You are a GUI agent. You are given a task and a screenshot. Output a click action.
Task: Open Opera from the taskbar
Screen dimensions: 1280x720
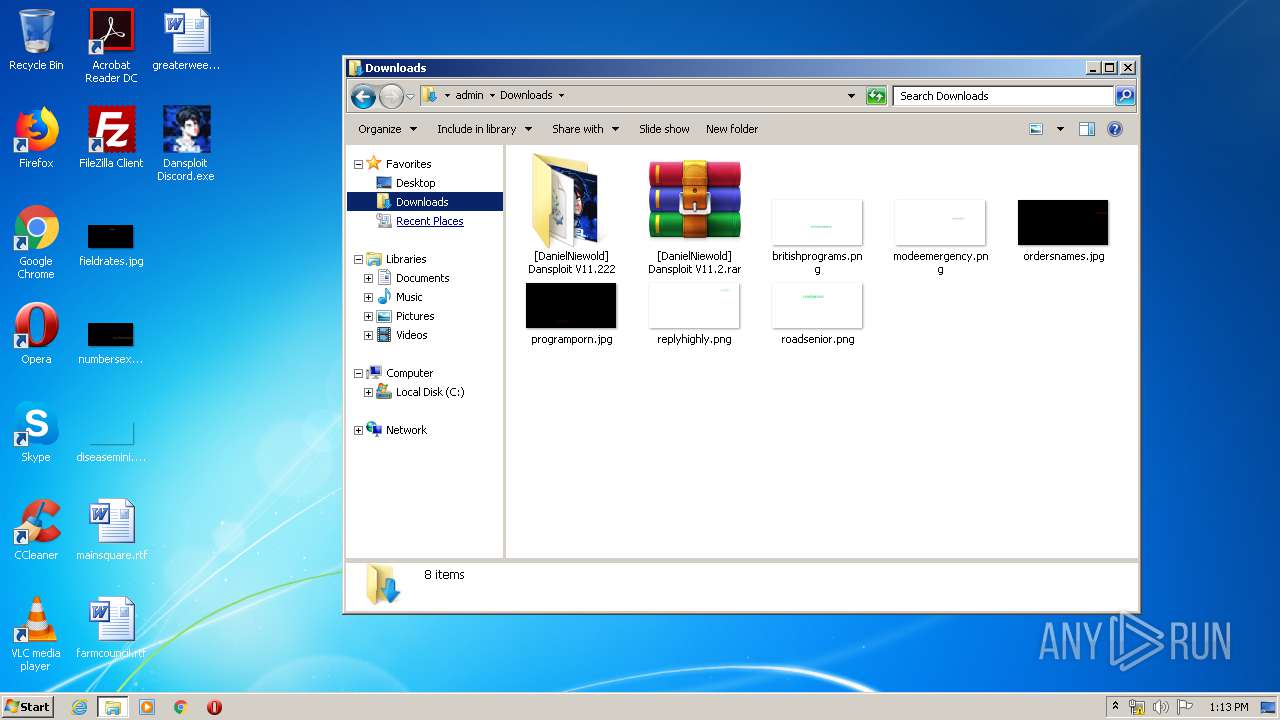click(214, 707)
